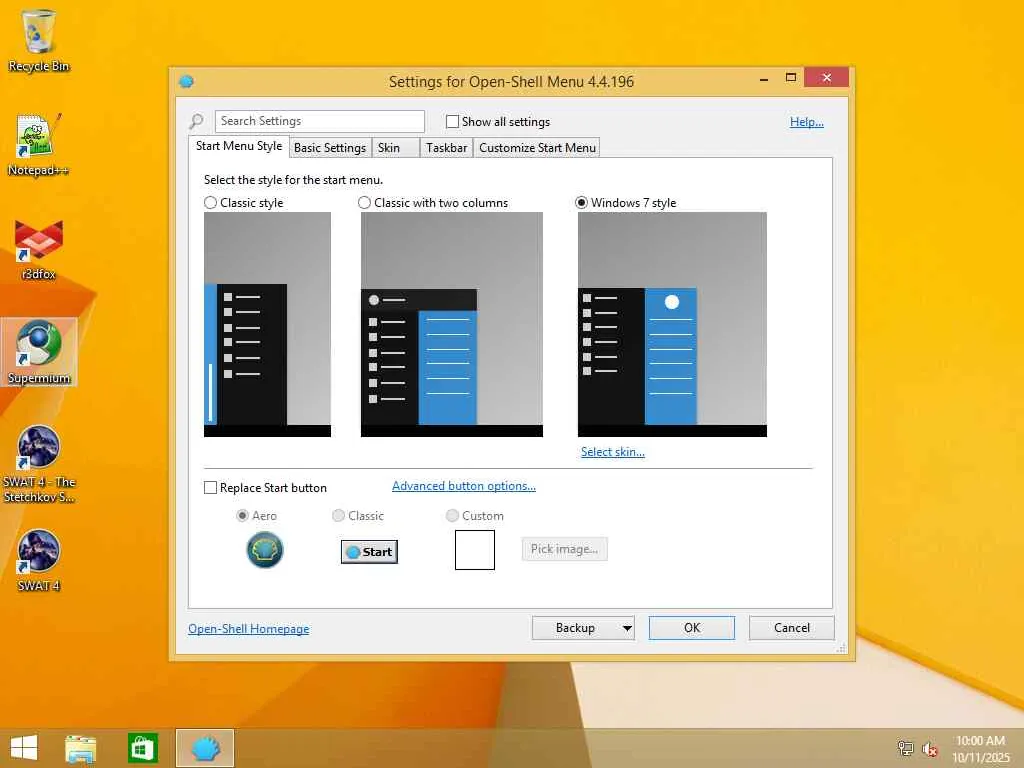The width and height of the screenshot is (1024, 768).
Task: Select the r3dfox desktop shortcut
Action: tap(39, 249)
